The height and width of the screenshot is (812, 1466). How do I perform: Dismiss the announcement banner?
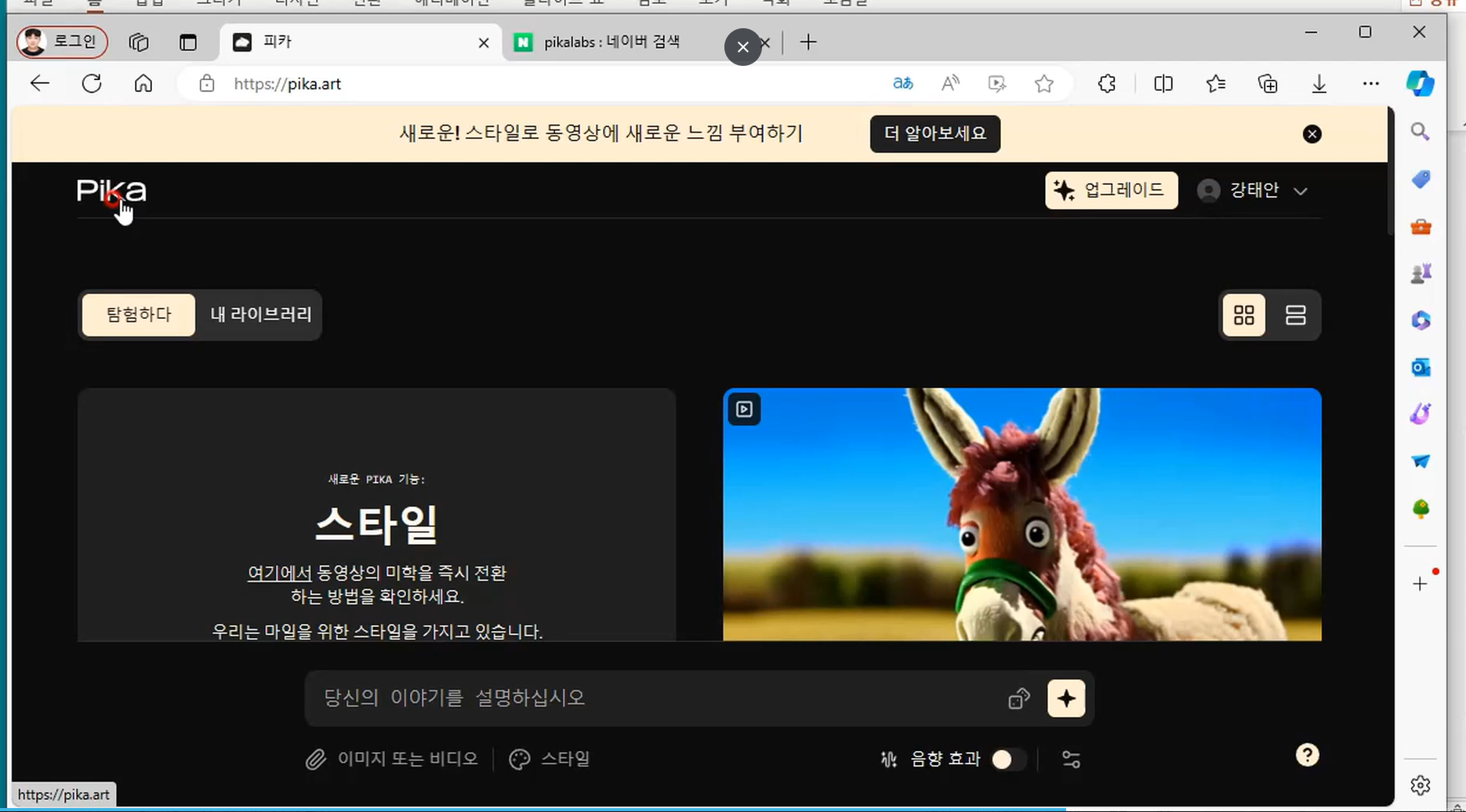(x=1312, y=134)
